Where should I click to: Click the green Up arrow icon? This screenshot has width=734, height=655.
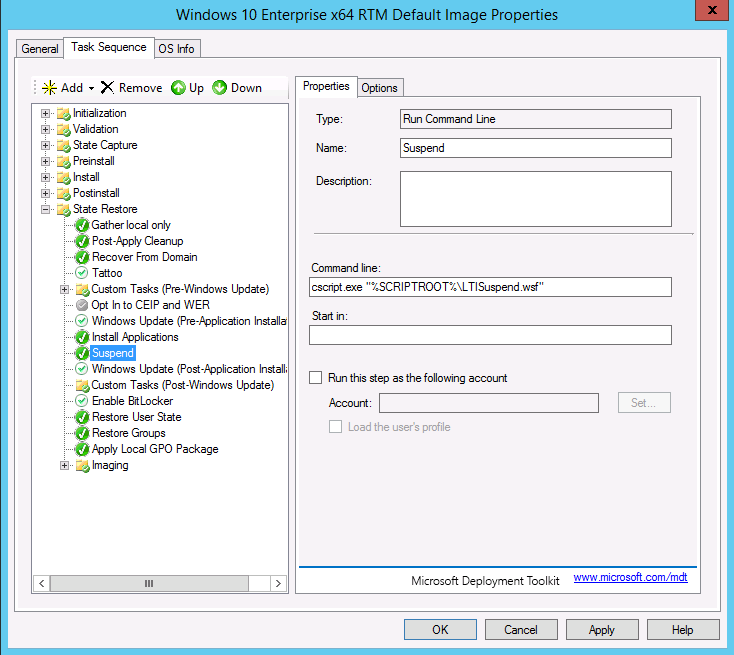(x=178, y=88)
